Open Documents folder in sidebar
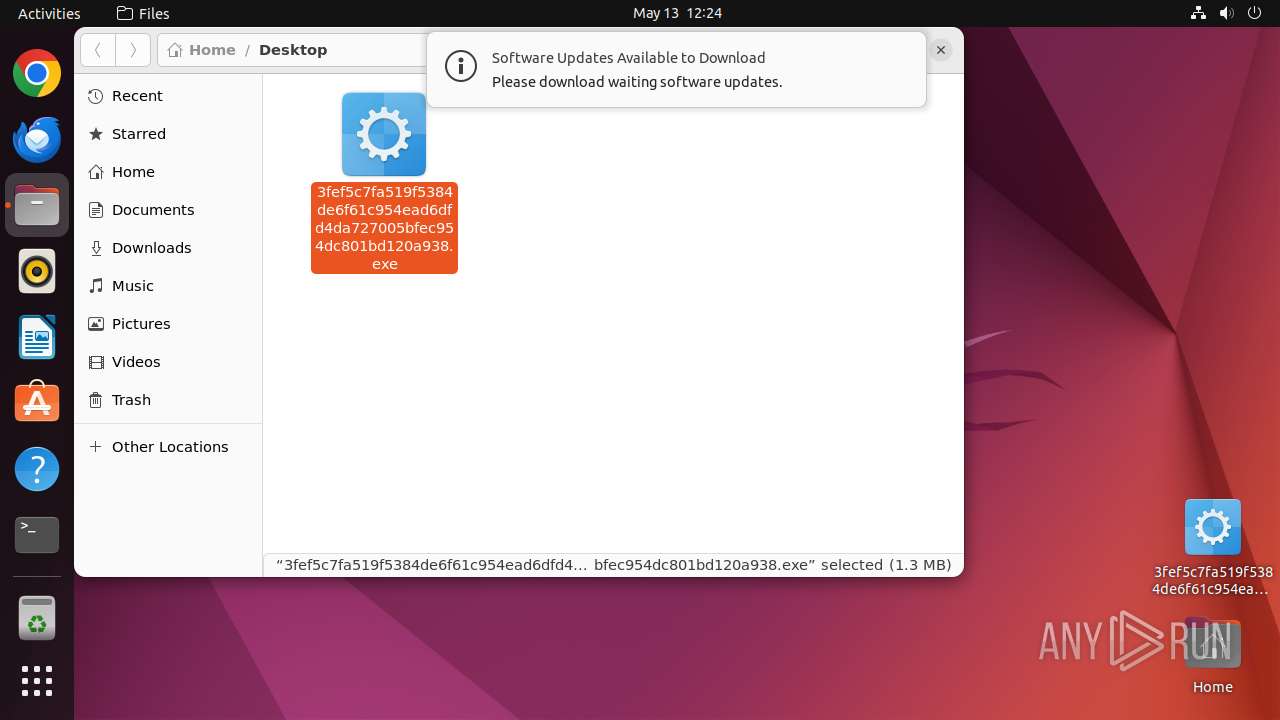Image resolution: width=1280 pixels, height=720 pixels. (x=168, y=210)
